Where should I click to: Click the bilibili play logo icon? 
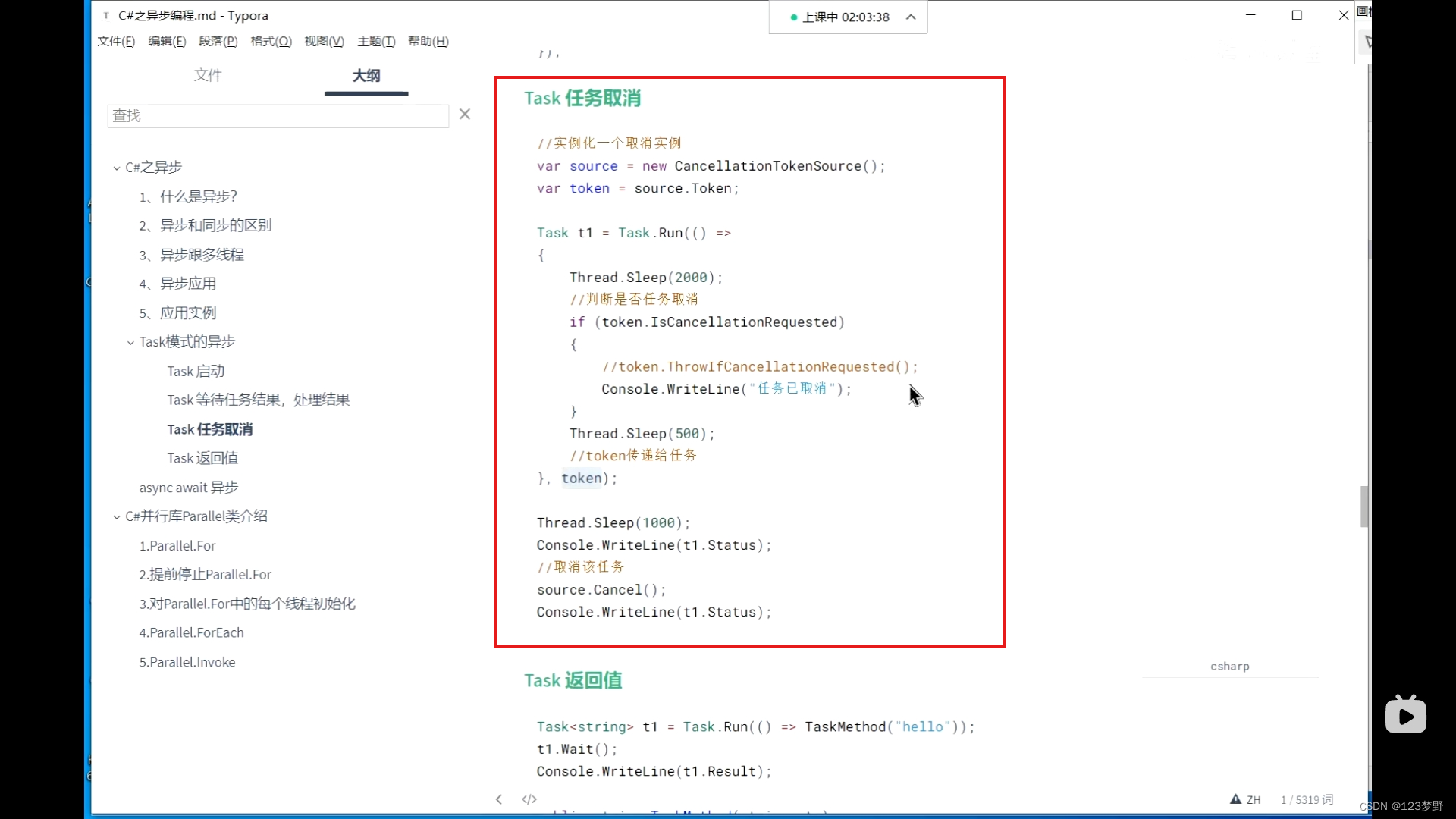(x=1405, y=714)
